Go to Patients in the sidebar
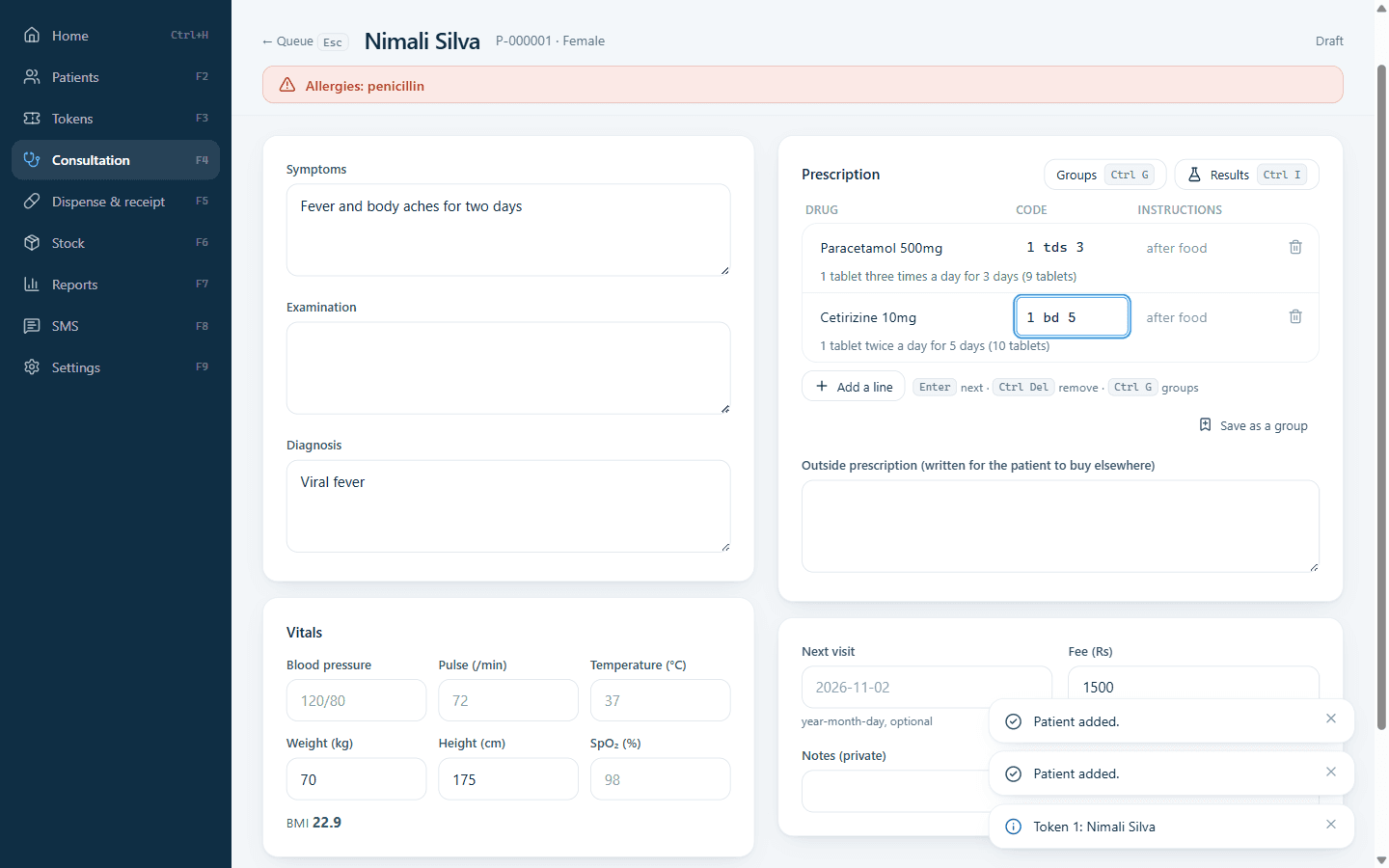The height and width of the screenshot is (868, 1389). coord(116,77)
